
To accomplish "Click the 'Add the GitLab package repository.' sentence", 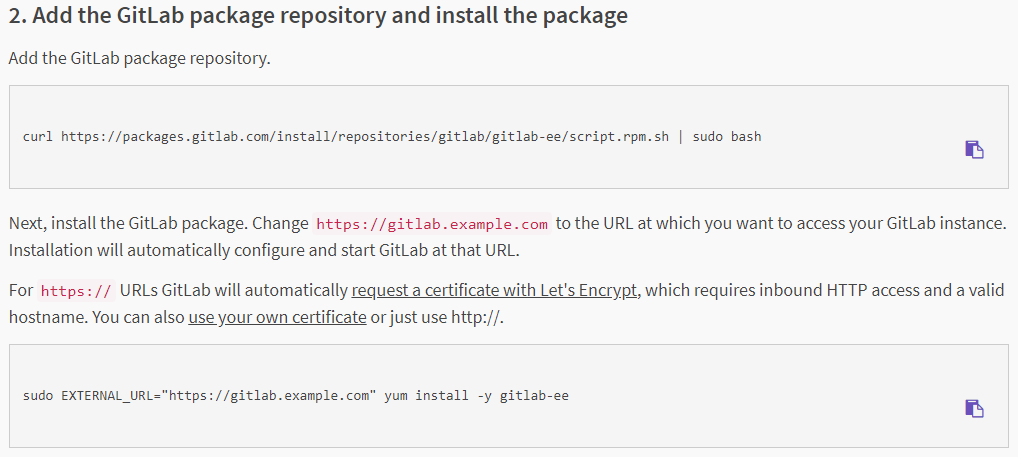I will click(x=139, y=58).
